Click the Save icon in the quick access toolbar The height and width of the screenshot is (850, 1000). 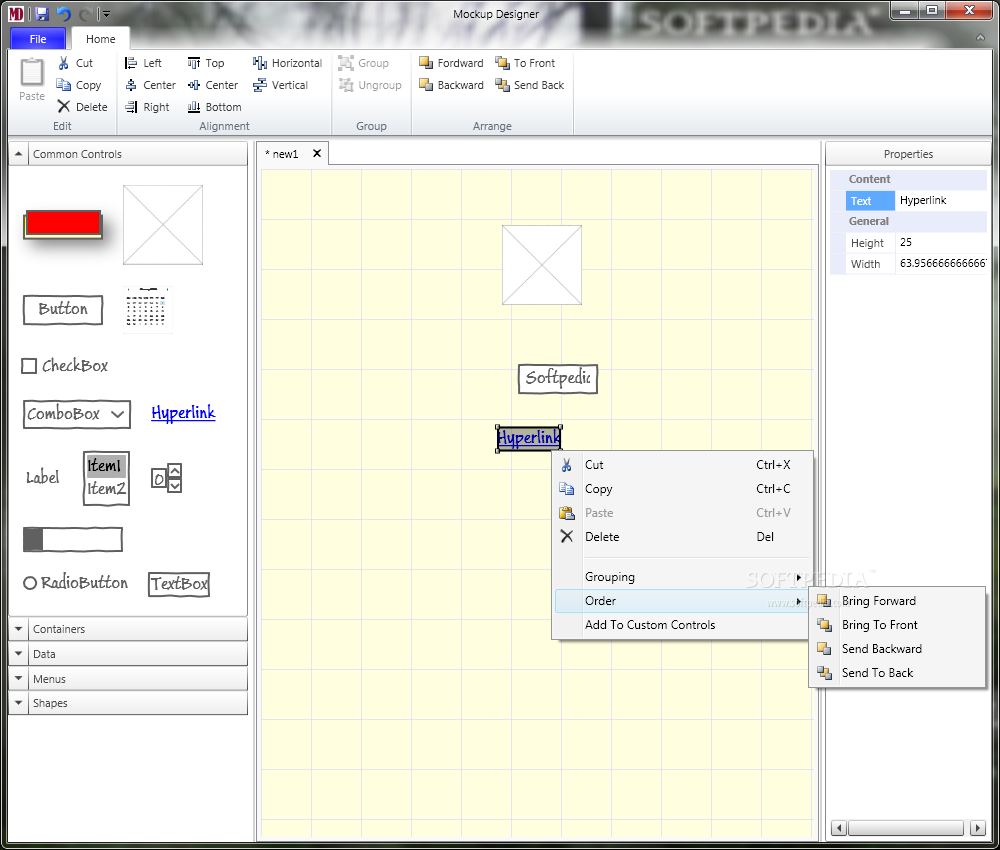(x=42, y=13)
